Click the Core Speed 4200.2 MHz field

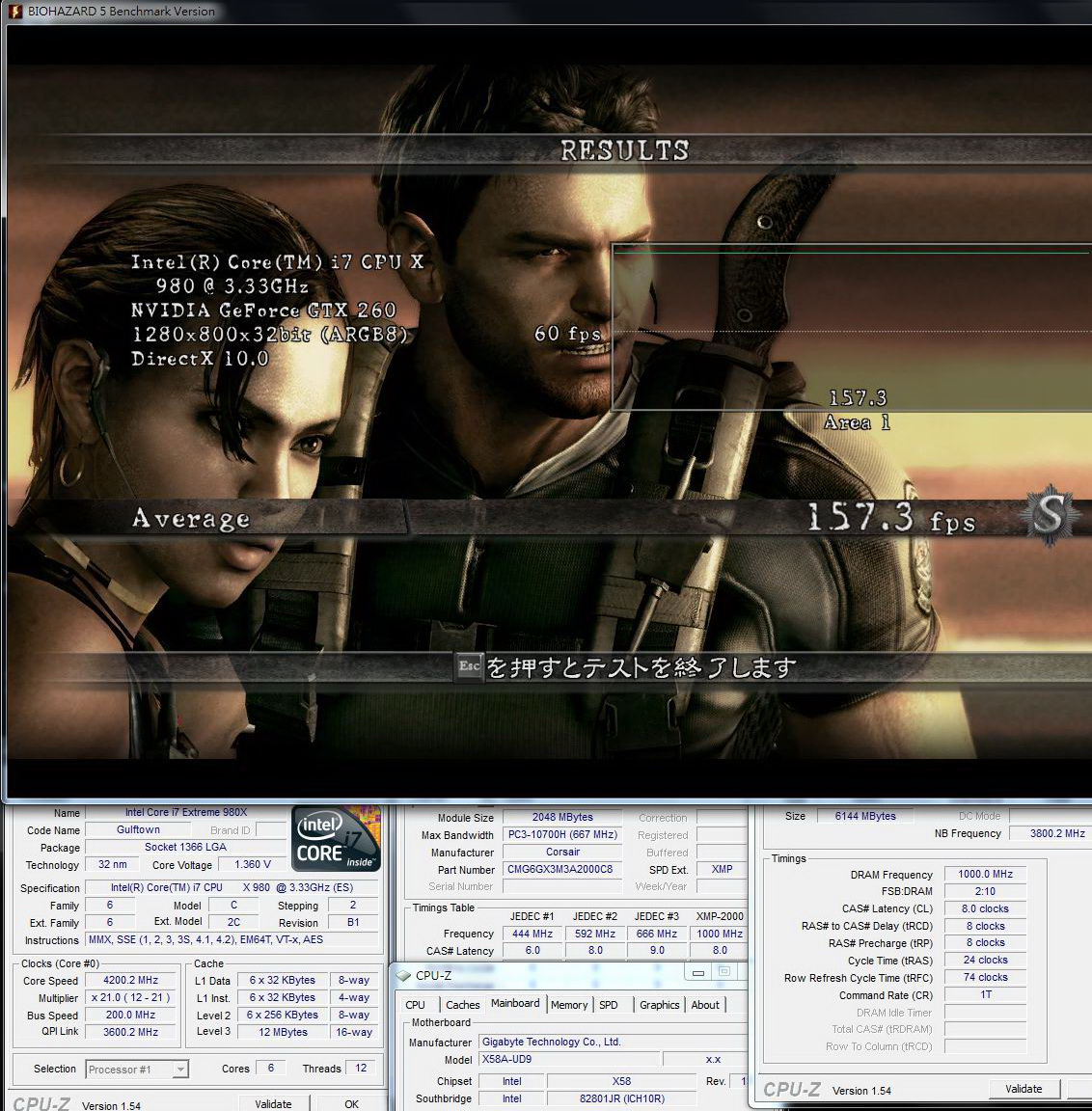131,980
